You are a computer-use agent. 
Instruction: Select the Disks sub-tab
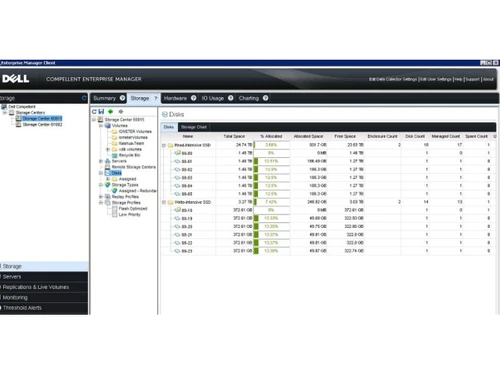169,127
